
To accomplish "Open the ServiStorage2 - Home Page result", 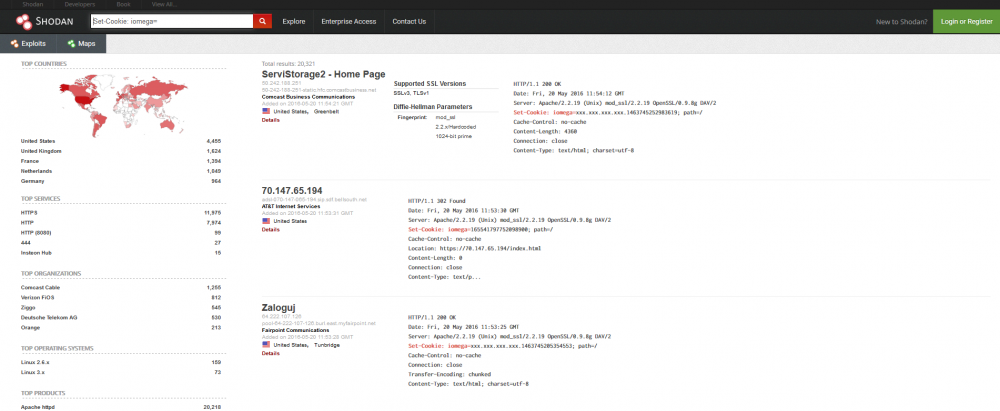I will 322,74.
